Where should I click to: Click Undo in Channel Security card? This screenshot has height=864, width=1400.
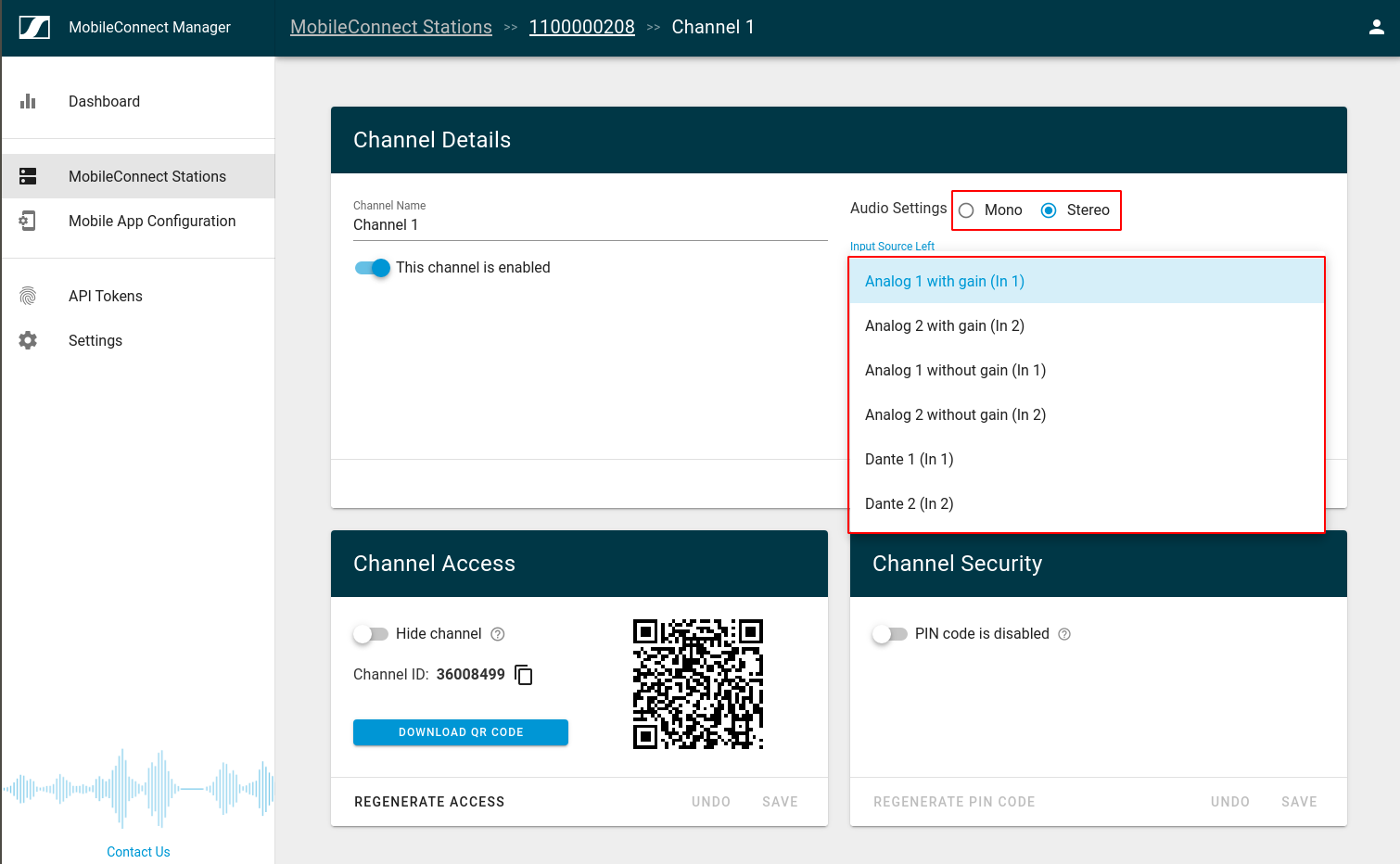(x=1230, y=802)
